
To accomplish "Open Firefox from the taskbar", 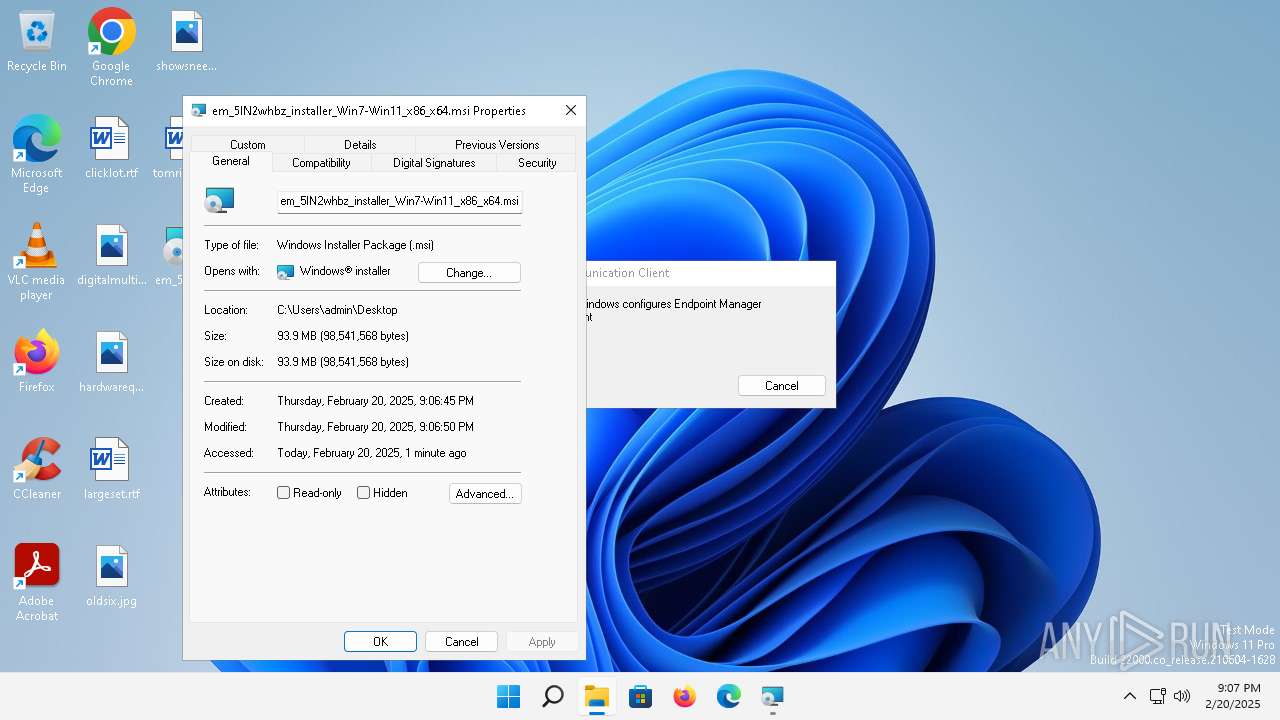I will 684,696.
